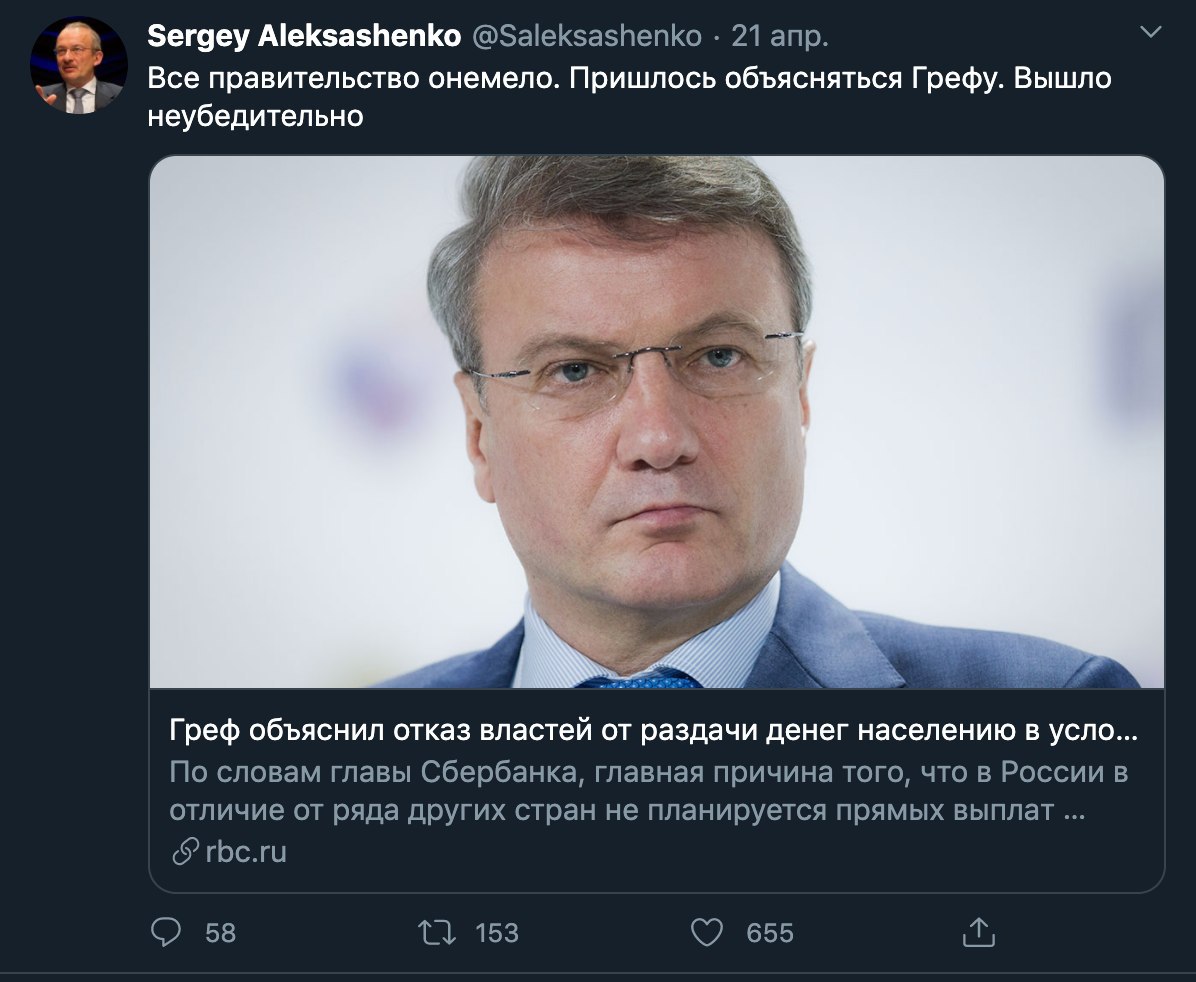Image resolution: width=1196 pixels, height=982 pixels.
Task: Click the chain link icon beside rbc.ru
Action: pos(185,852)
